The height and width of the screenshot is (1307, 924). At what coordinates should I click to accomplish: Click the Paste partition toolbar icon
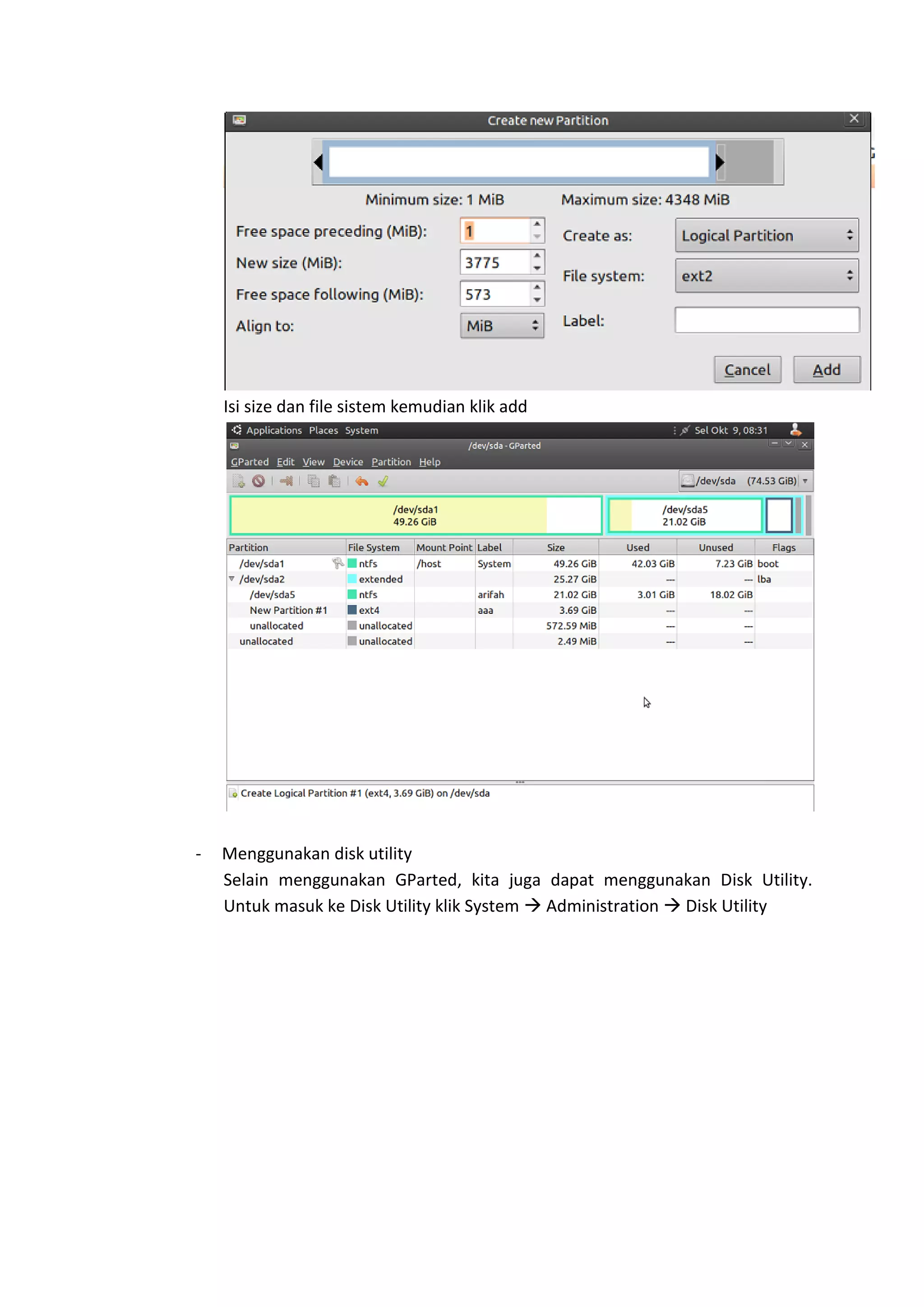pyautogui.click(x=335, y=481)
